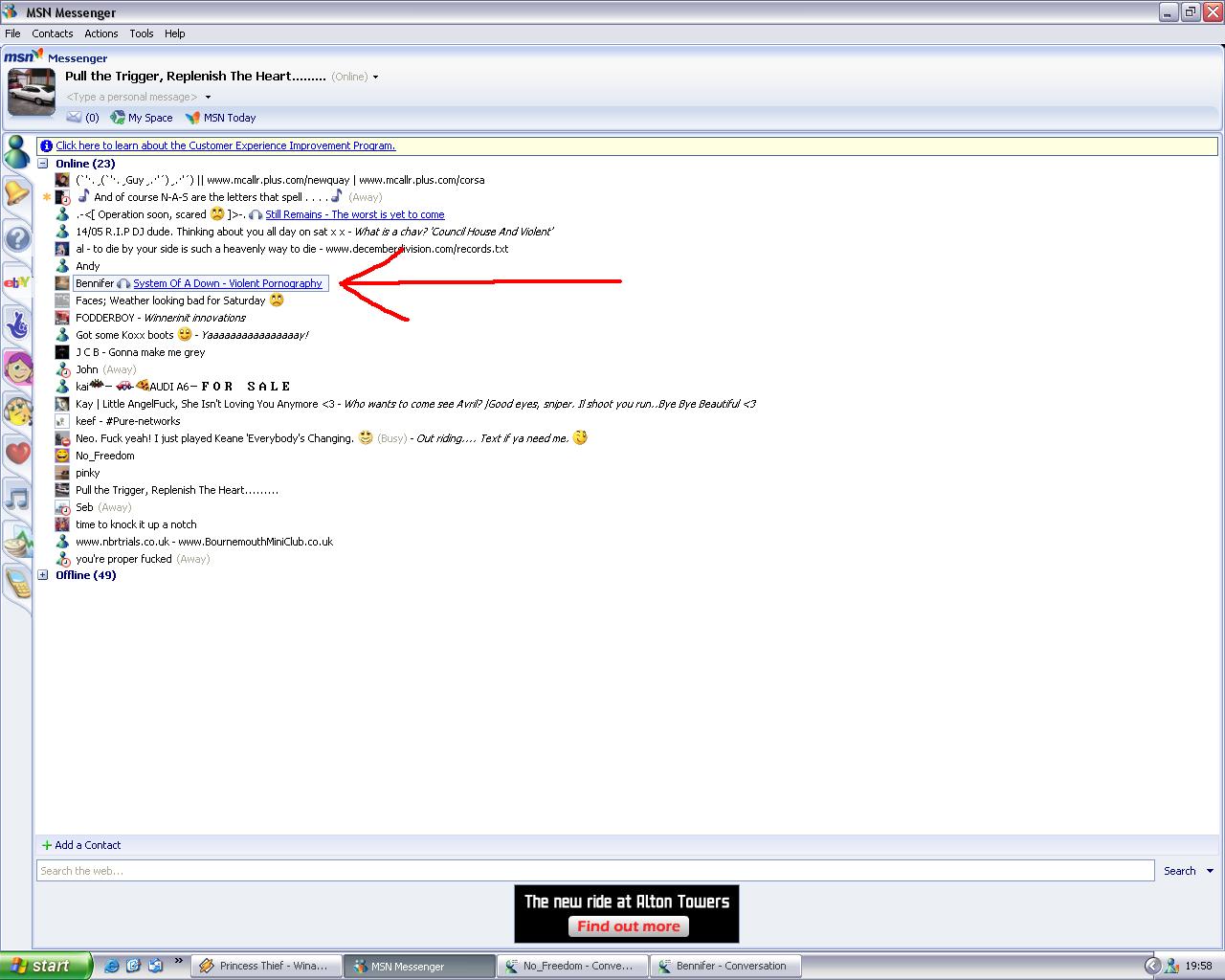Click the personal message text field
Screen dimensions: 1225x980
(x=132, y=97)
